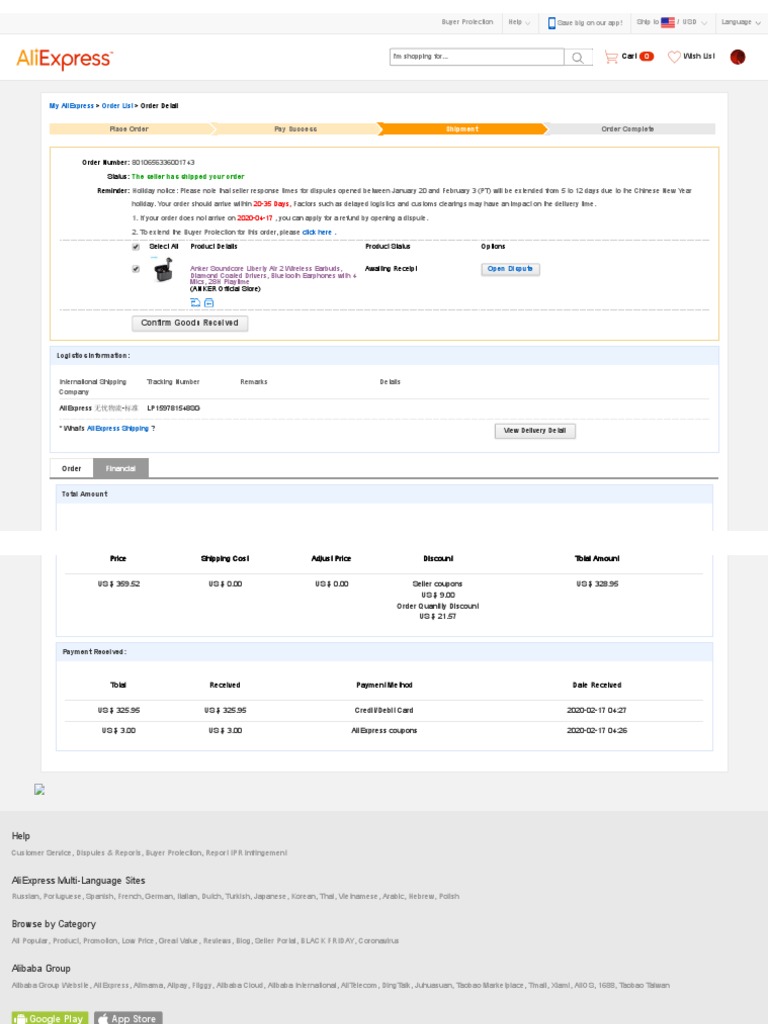The width and height of the screenshot is (768, 1024).
Task: Click the red 2020-04-17 arrival date
Action: point(255,218)
